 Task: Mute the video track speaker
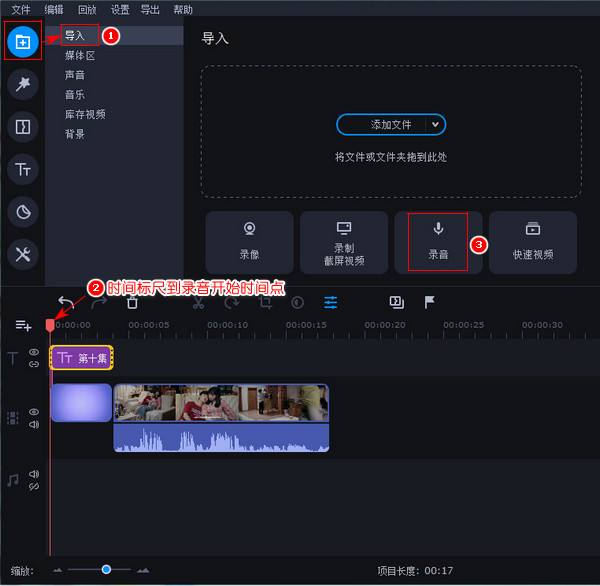pyautogui.click(x=34, y=424)
